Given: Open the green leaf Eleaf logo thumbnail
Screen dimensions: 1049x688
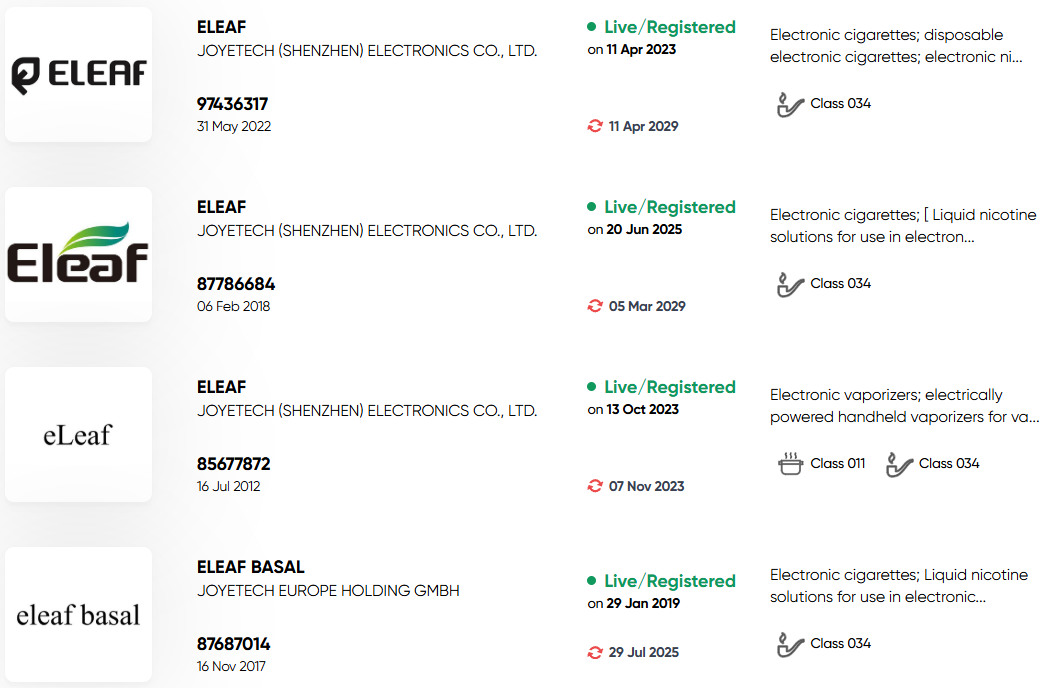Looking at the screenshot, I should tap(78, 254).
